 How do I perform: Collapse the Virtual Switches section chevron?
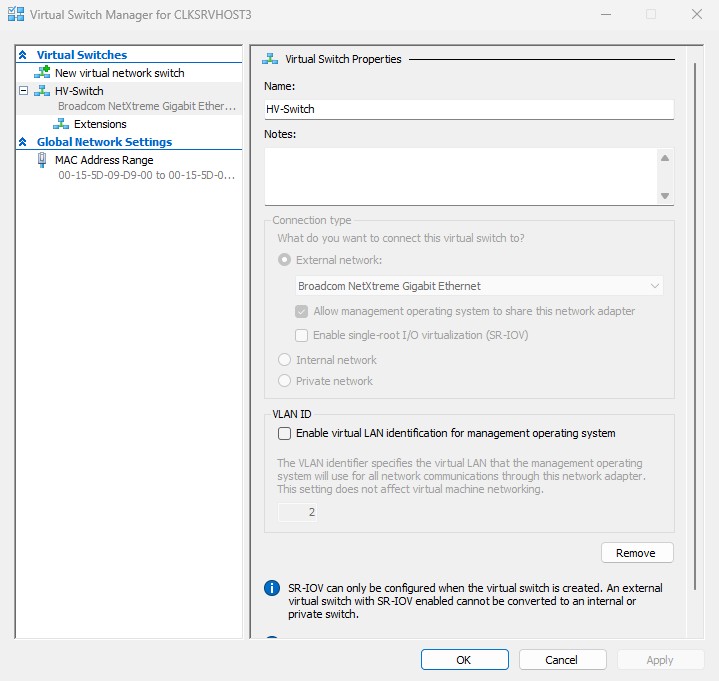tap(23, 55)
